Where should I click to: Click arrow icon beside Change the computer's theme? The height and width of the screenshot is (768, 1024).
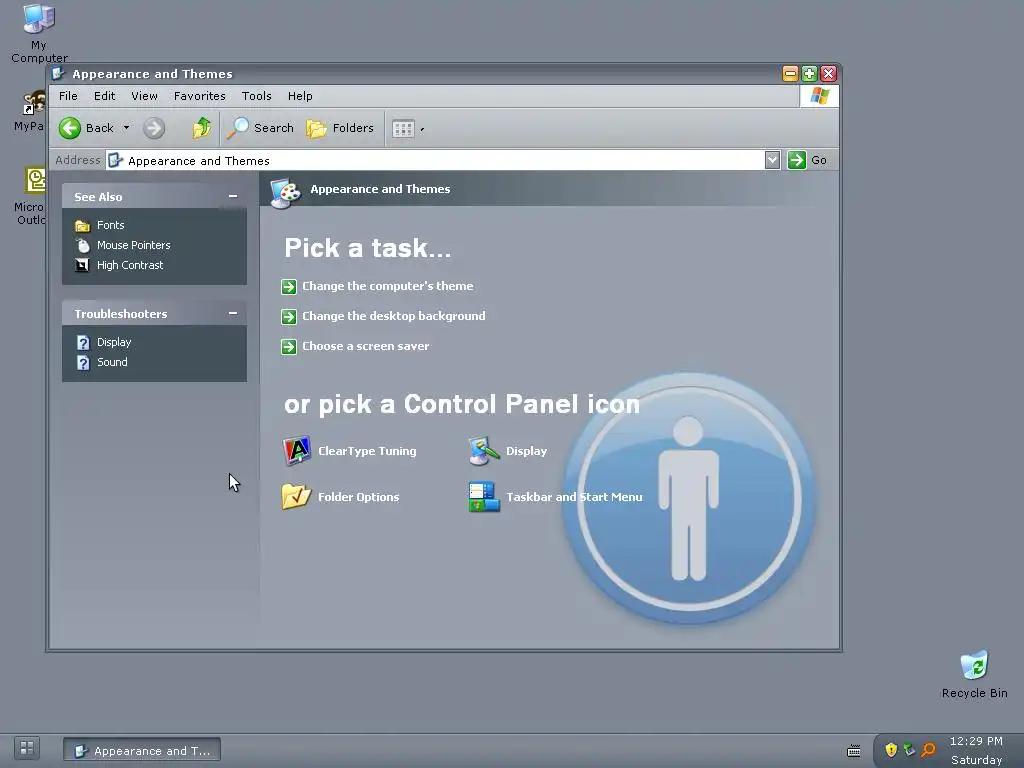coord(289,287)
